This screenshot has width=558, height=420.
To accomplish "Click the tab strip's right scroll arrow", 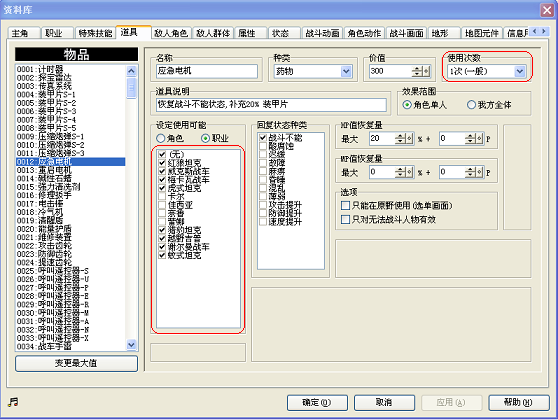I will (543, 31).
